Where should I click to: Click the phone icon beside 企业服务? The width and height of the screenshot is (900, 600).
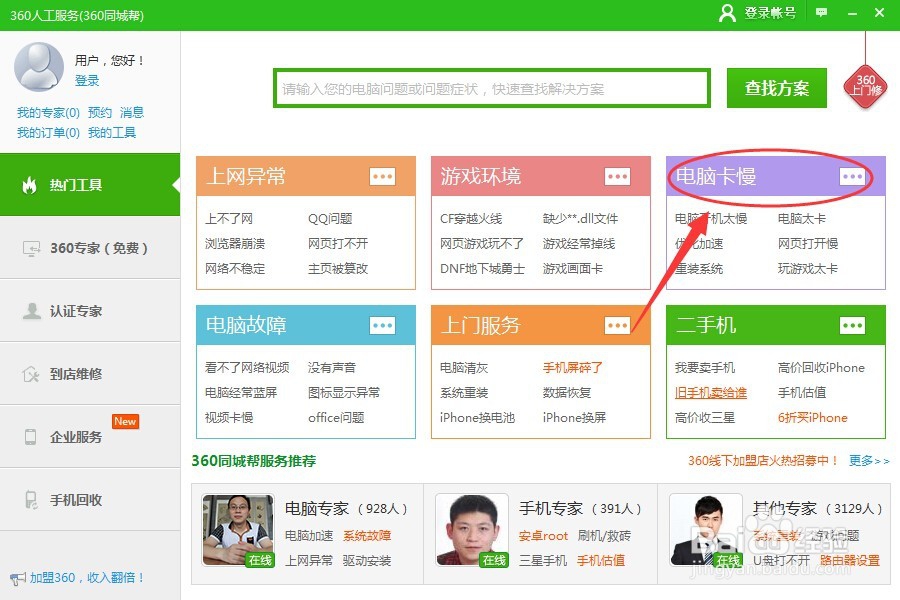coord(30,437)
